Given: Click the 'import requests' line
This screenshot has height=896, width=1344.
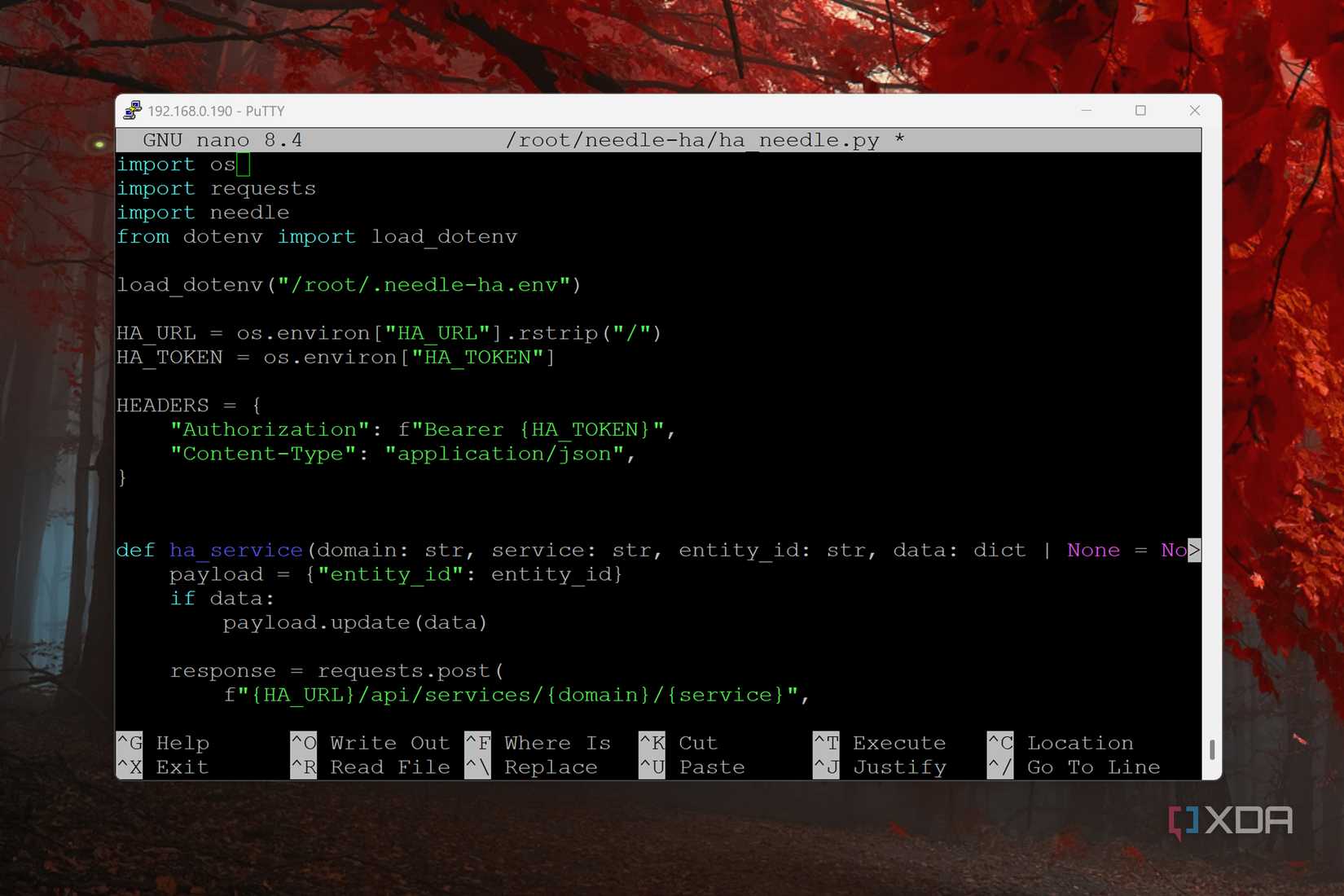Looking at the screenshot, I should [x=216, y=189].
